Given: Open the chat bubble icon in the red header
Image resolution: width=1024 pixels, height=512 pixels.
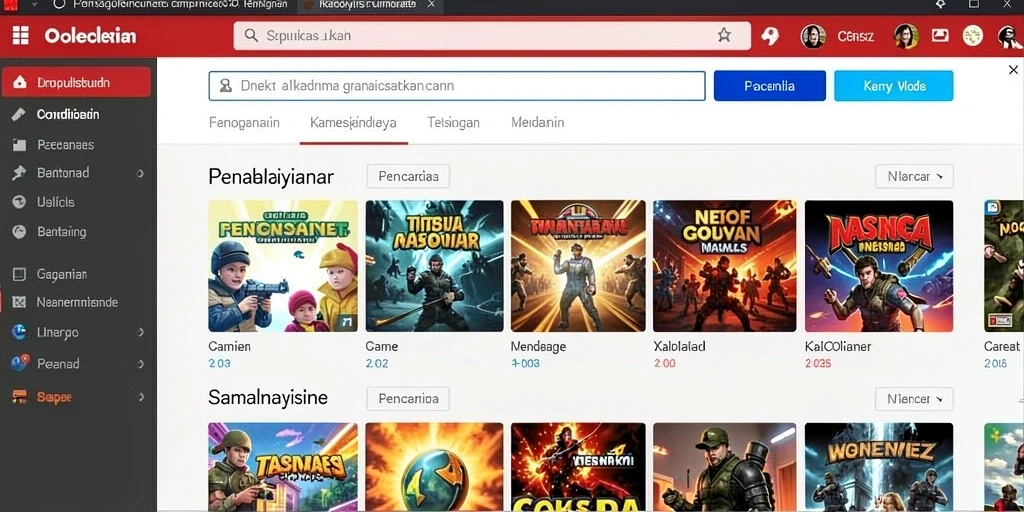Looking at the screenshot, I should coord(771,36).
